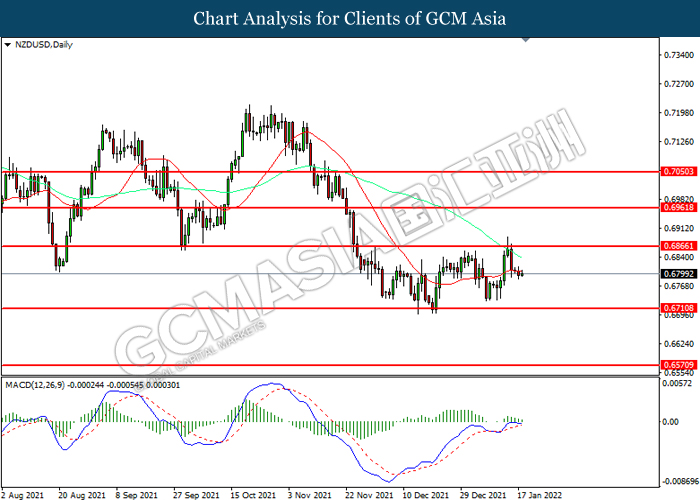Click the current price 0.67992 label

click(679, 274)
